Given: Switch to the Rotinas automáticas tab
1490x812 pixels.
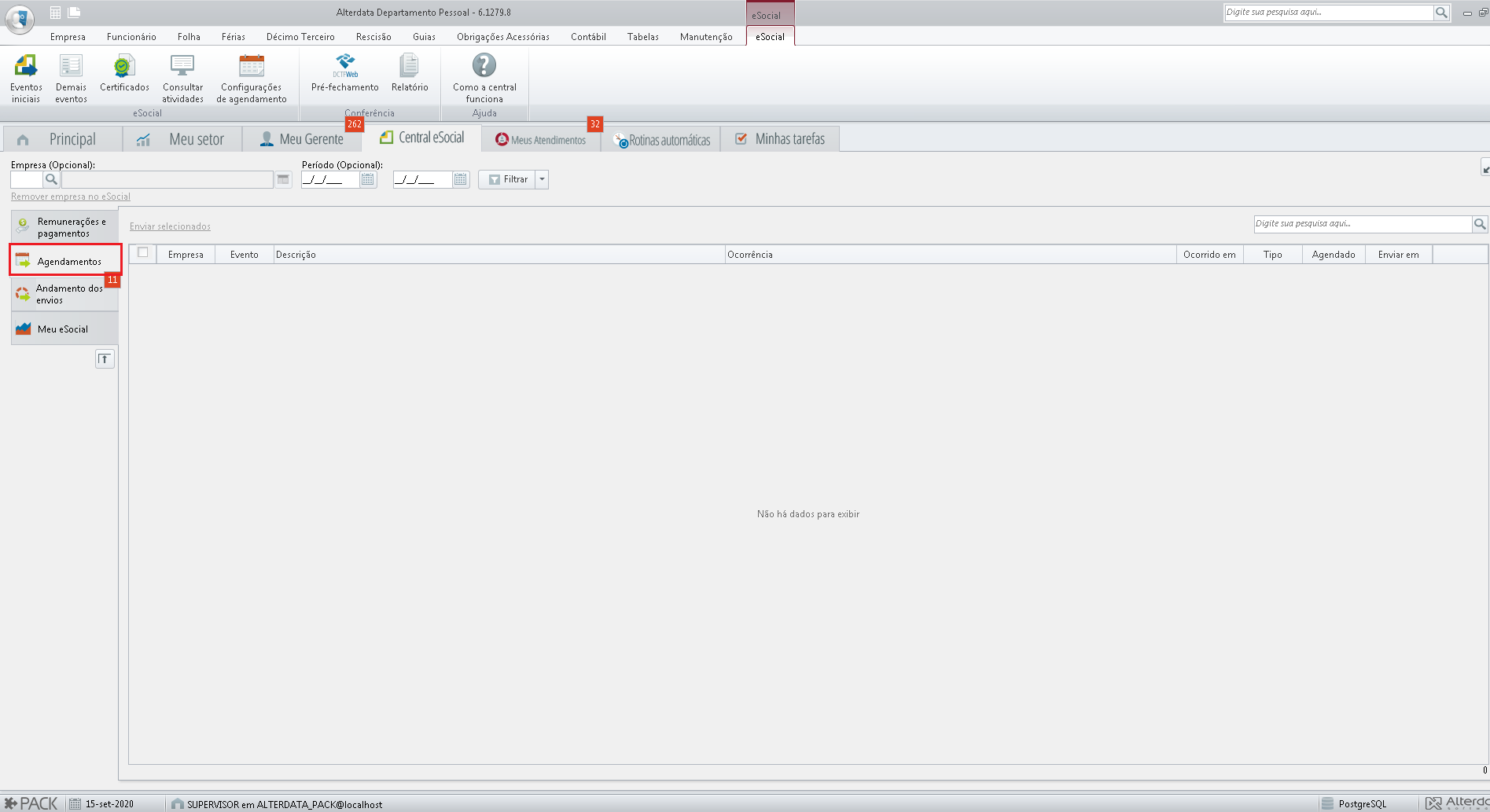Looking at the screenshot, I should coord(661,140).
